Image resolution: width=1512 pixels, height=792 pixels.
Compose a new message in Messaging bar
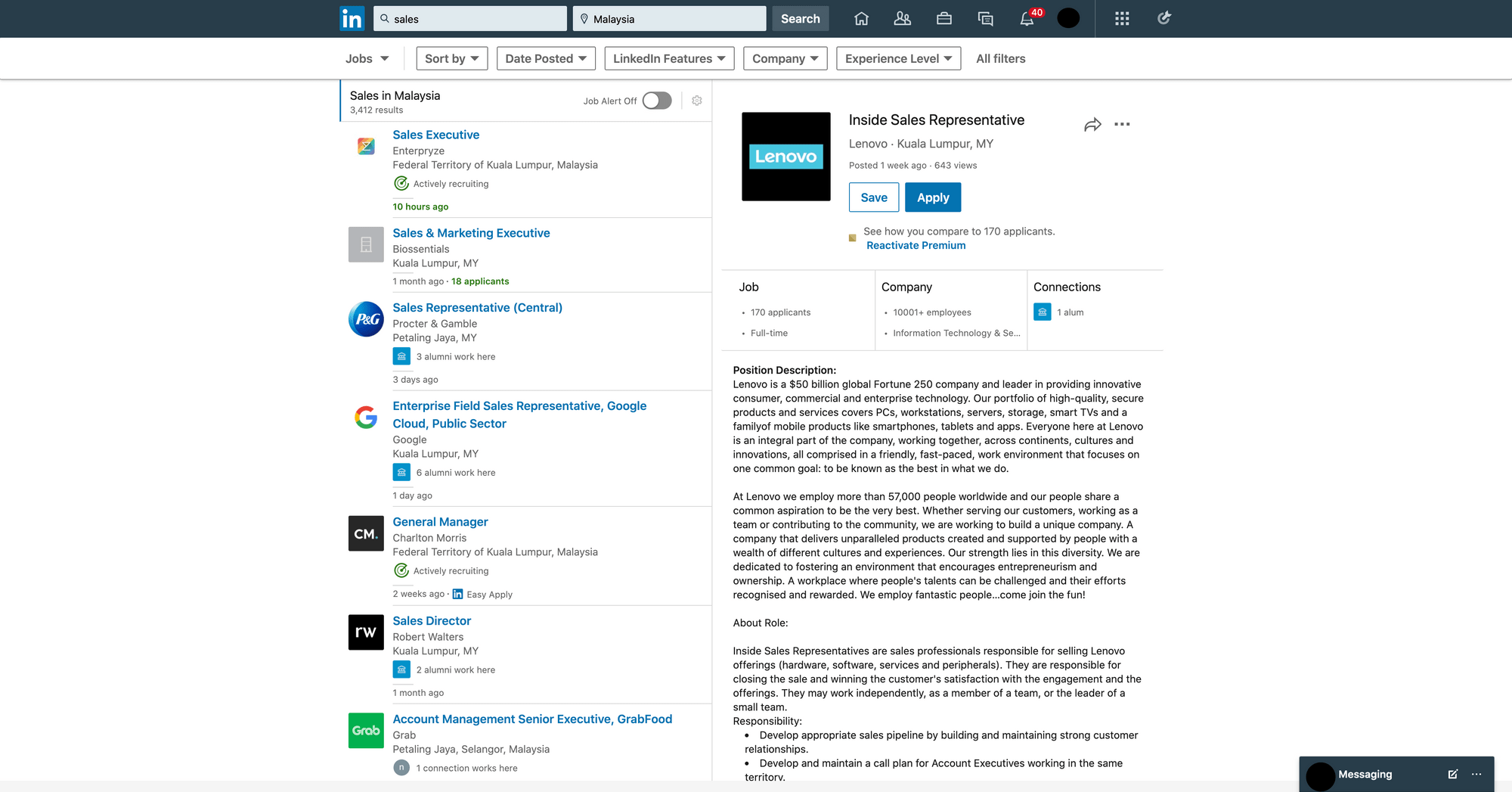(1452, 774)
